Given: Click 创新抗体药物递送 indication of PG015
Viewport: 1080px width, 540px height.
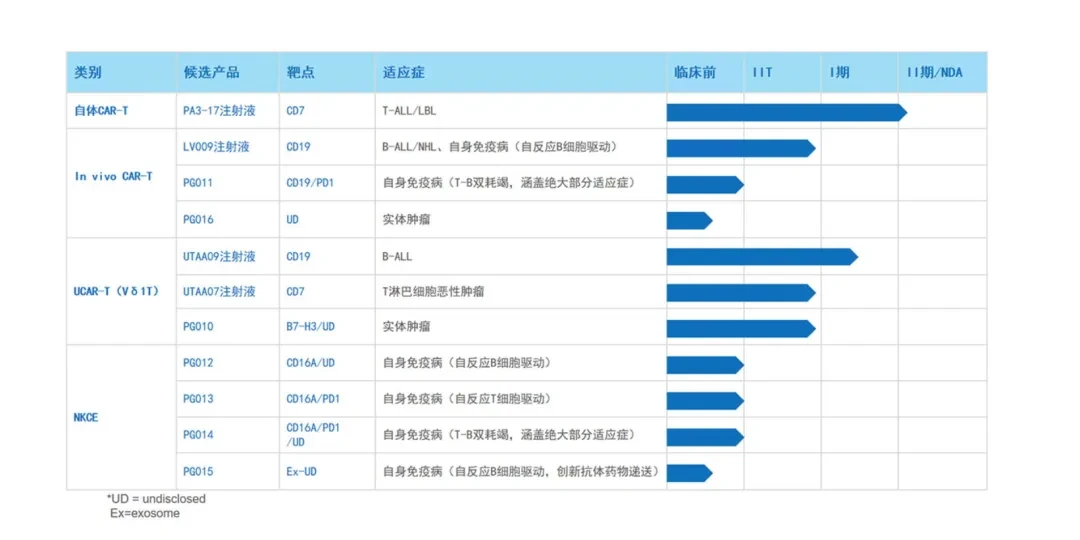Looking at the screenshot, I should pyautogui.click(x=604, y=472).
